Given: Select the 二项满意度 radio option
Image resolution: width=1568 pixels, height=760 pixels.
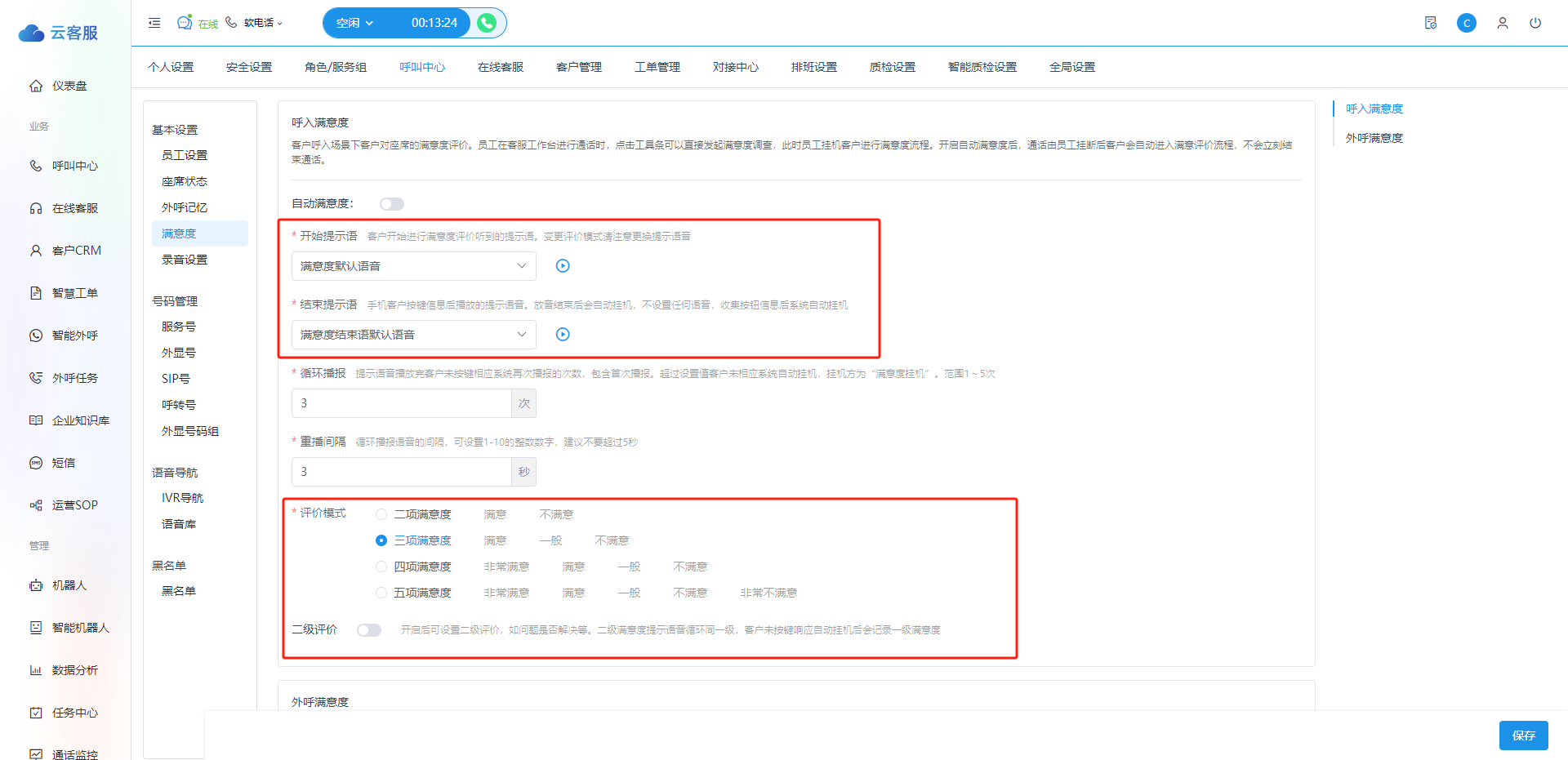Looking at the screenshot, I should pyautogui.click(x=381, y=514).
